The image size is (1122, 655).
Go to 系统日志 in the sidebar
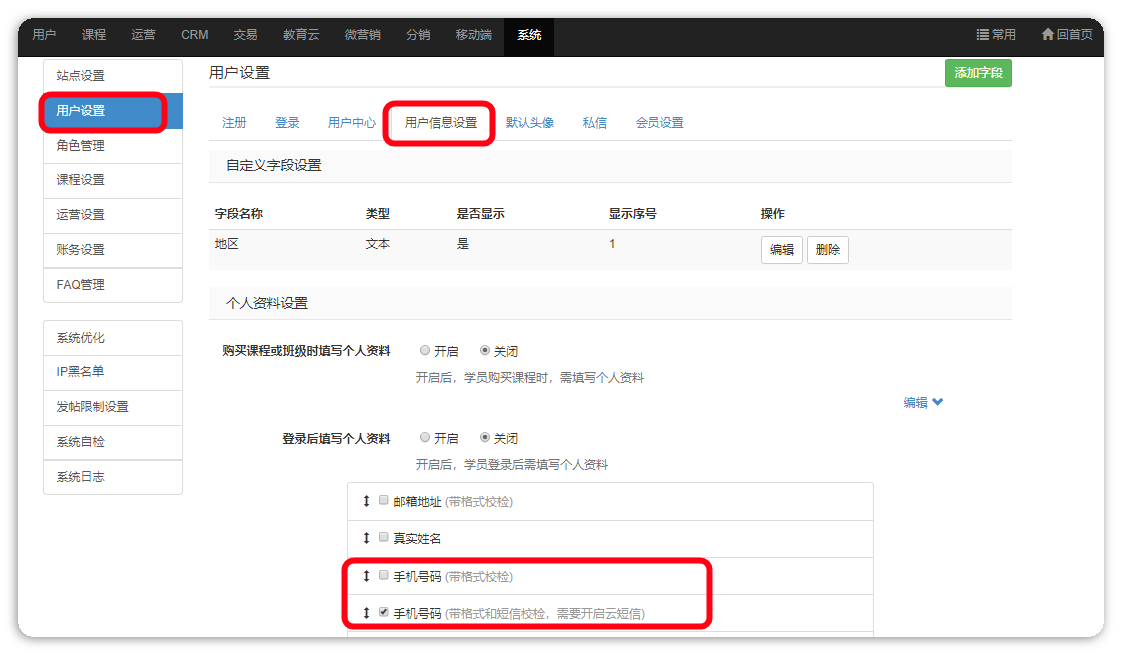click(x=81, y=477)
